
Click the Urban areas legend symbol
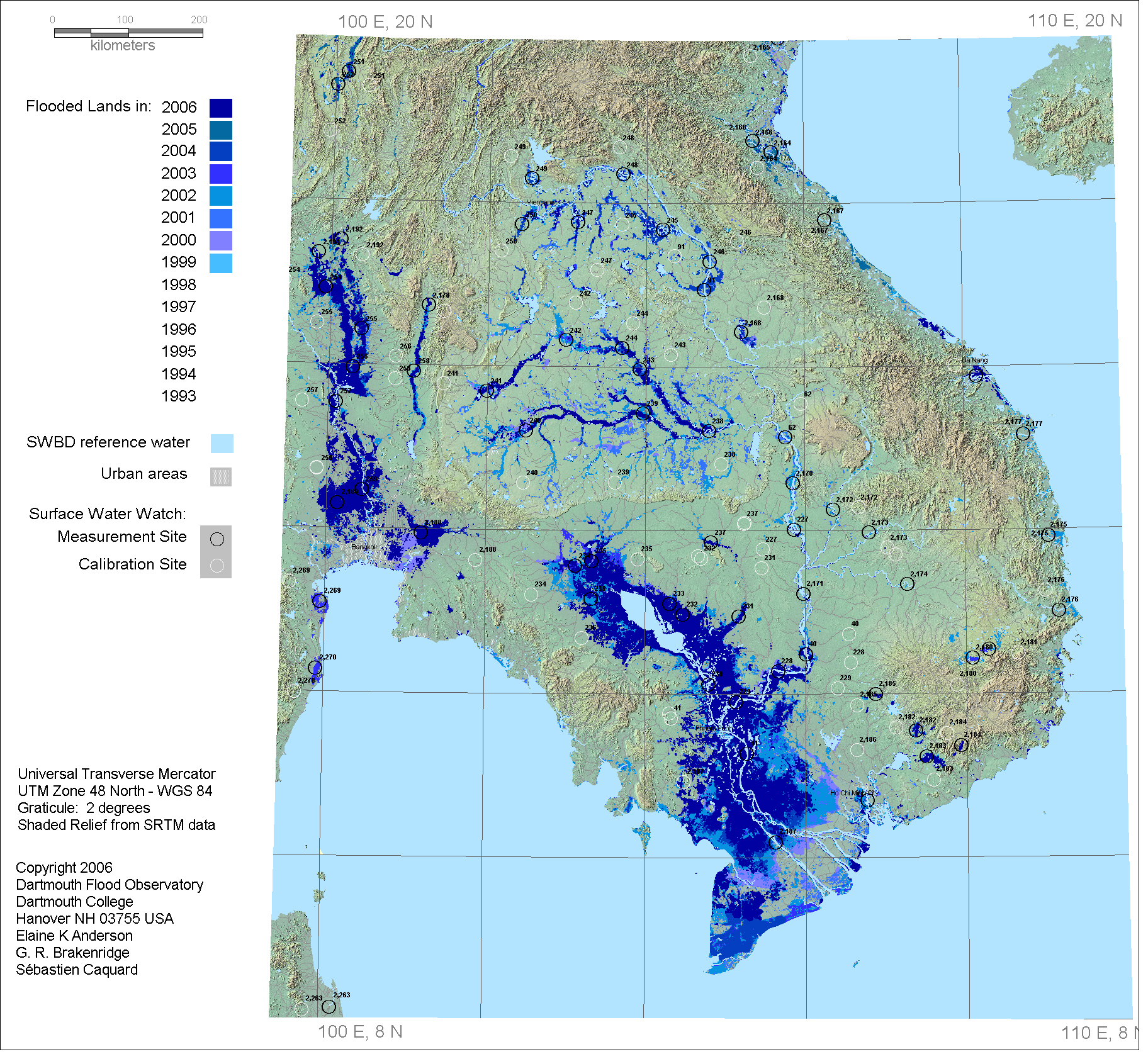click(220, 476)
